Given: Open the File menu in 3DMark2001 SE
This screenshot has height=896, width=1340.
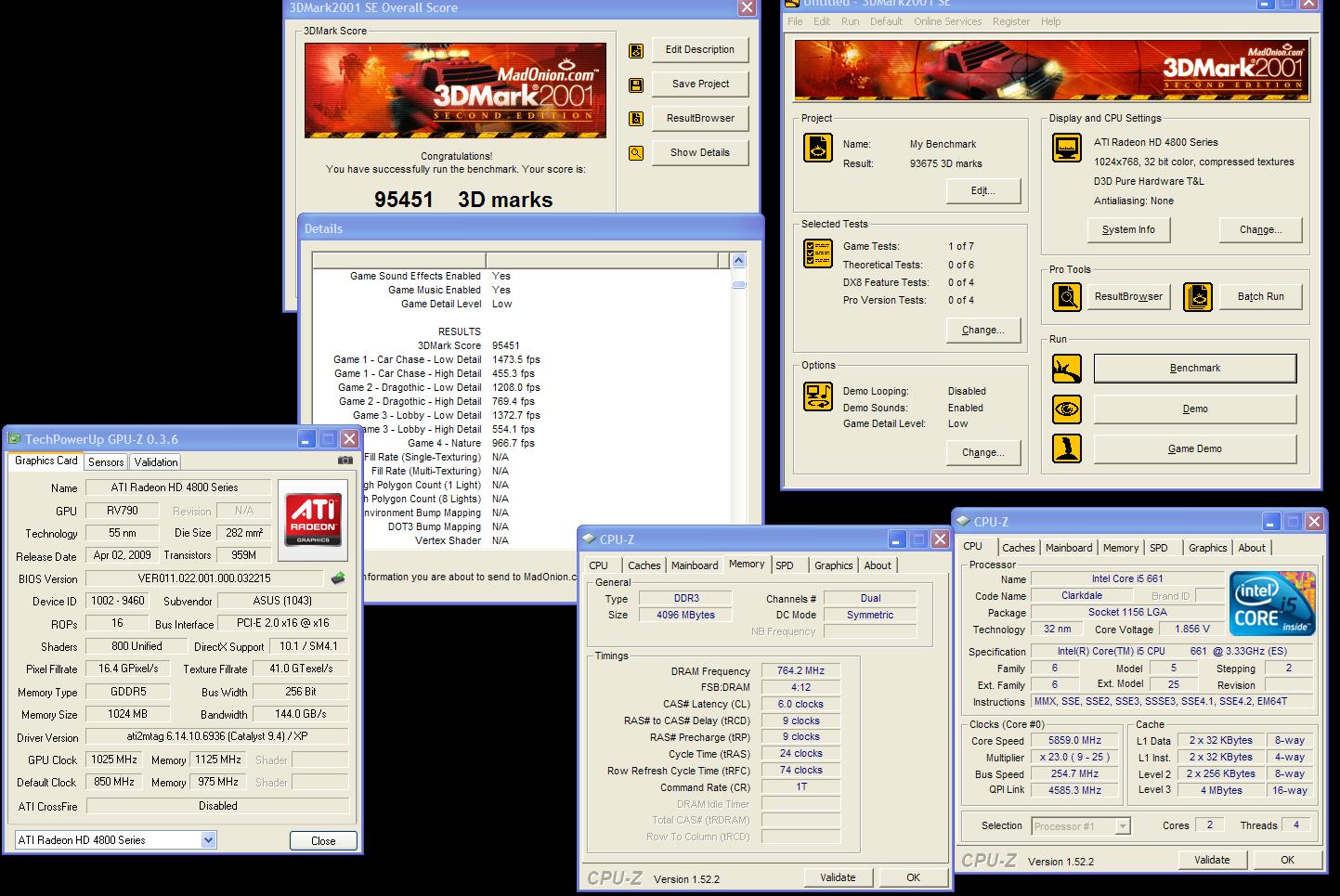Looking at the screenshot, I should point(795,21).
